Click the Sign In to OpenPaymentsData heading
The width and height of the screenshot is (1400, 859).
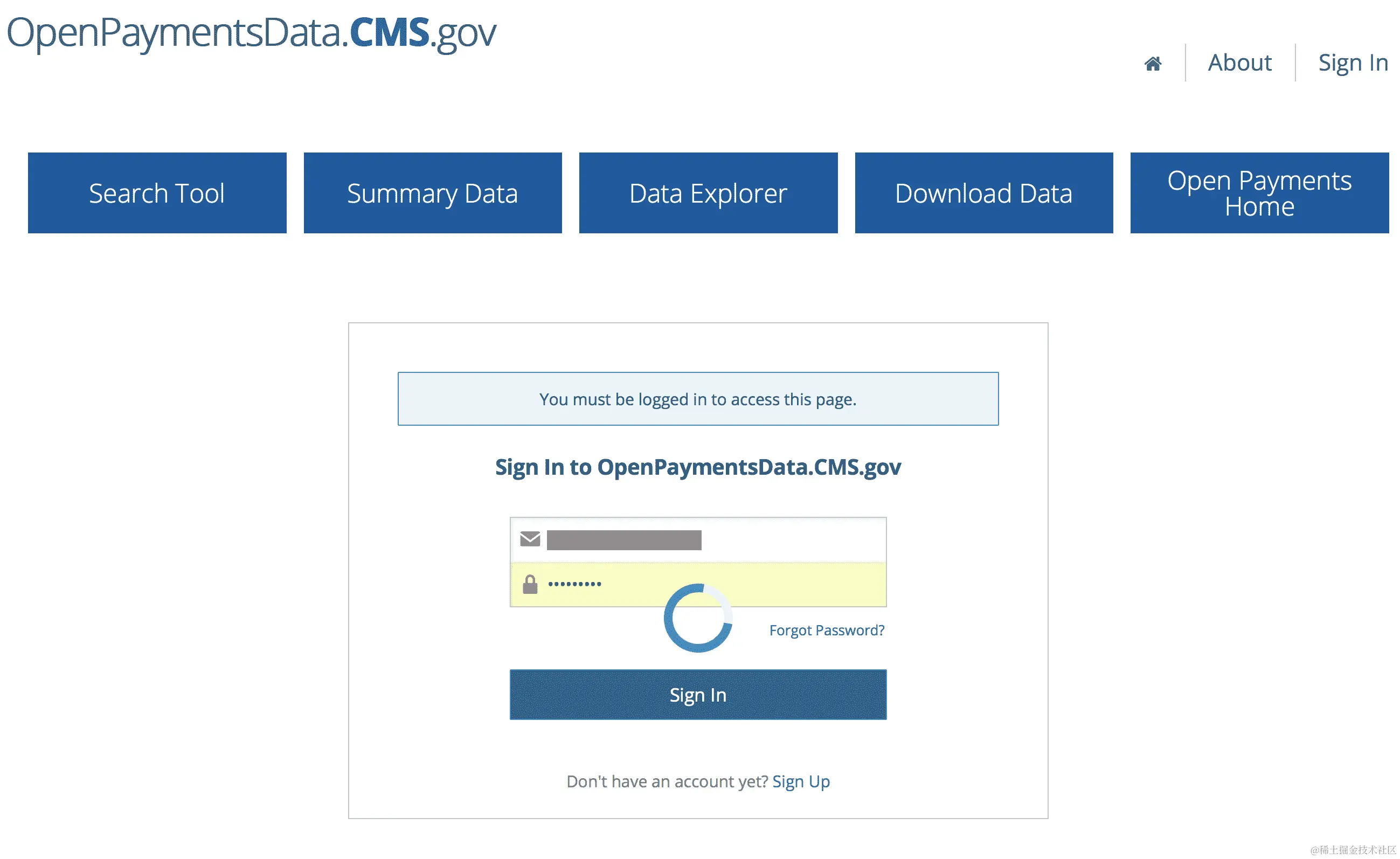click(x=698, y=467)
